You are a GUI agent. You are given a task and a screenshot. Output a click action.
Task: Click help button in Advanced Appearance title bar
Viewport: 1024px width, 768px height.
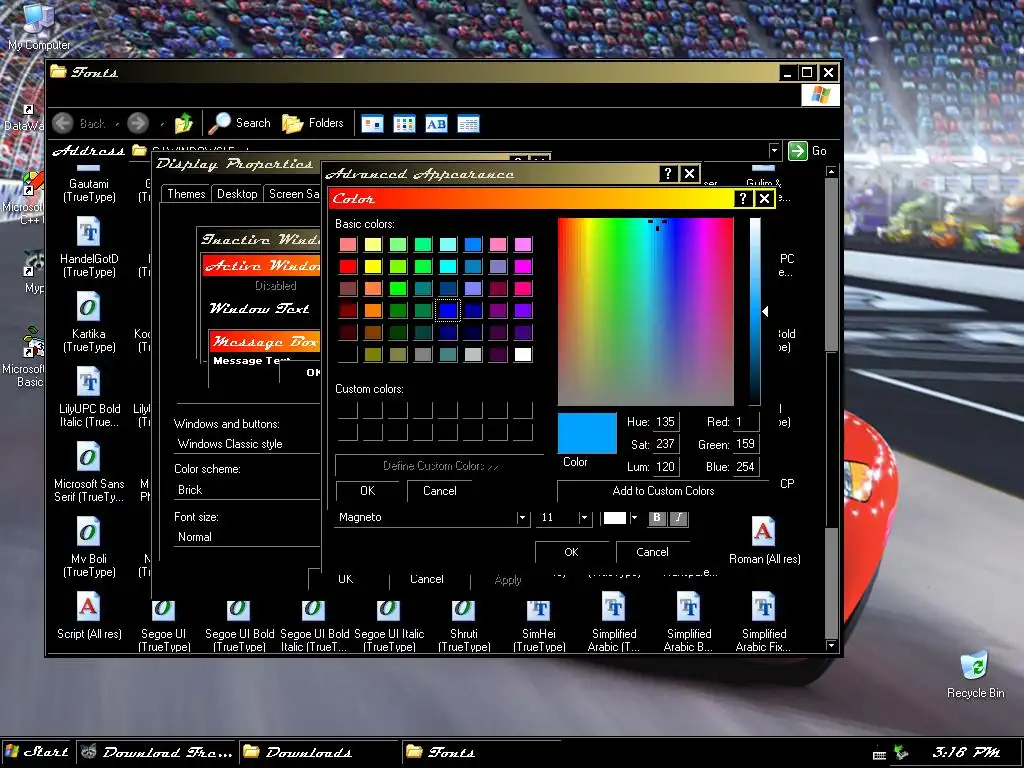click(x=667, y=174)
